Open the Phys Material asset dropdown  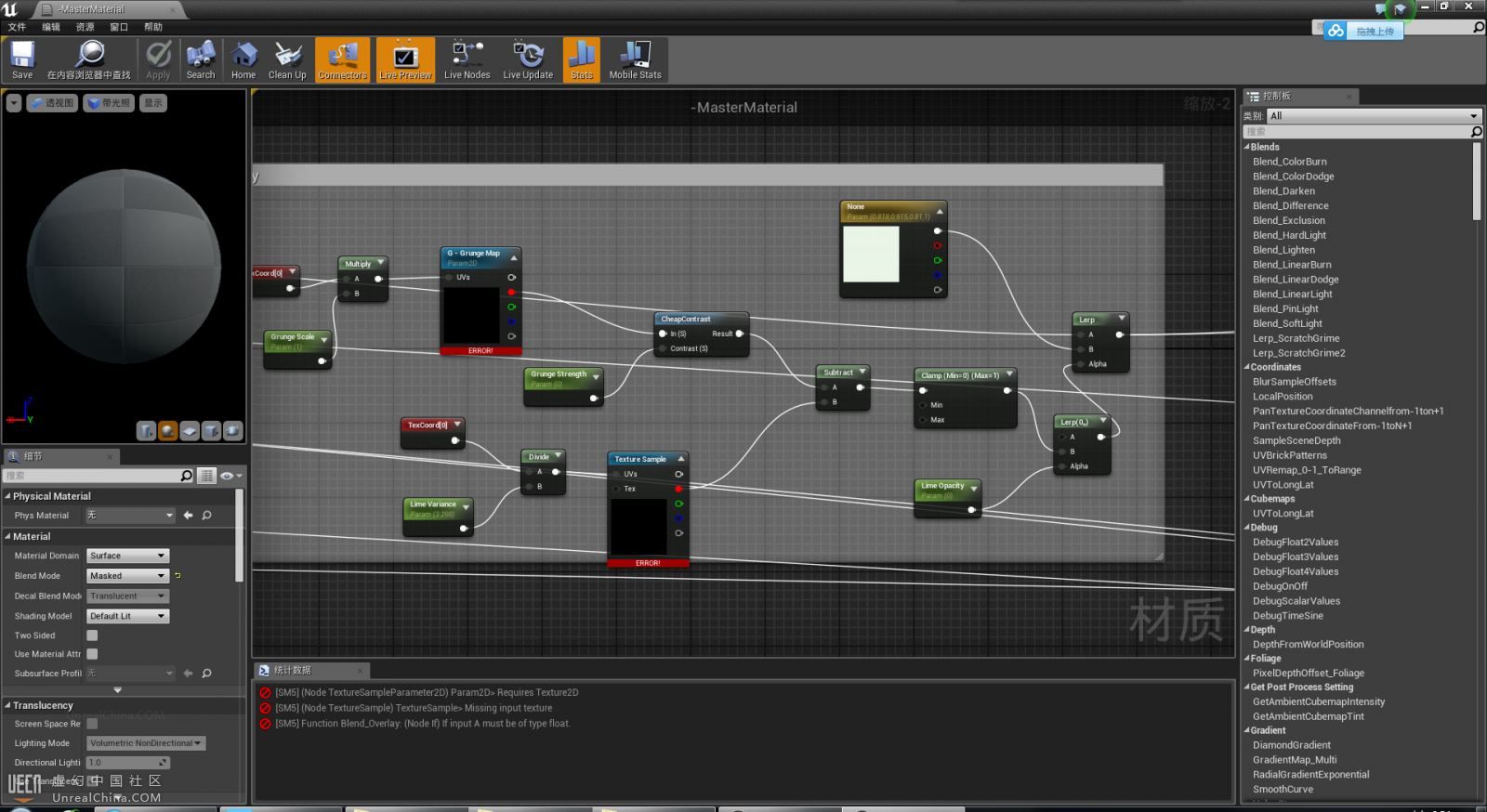click(129, 516)
